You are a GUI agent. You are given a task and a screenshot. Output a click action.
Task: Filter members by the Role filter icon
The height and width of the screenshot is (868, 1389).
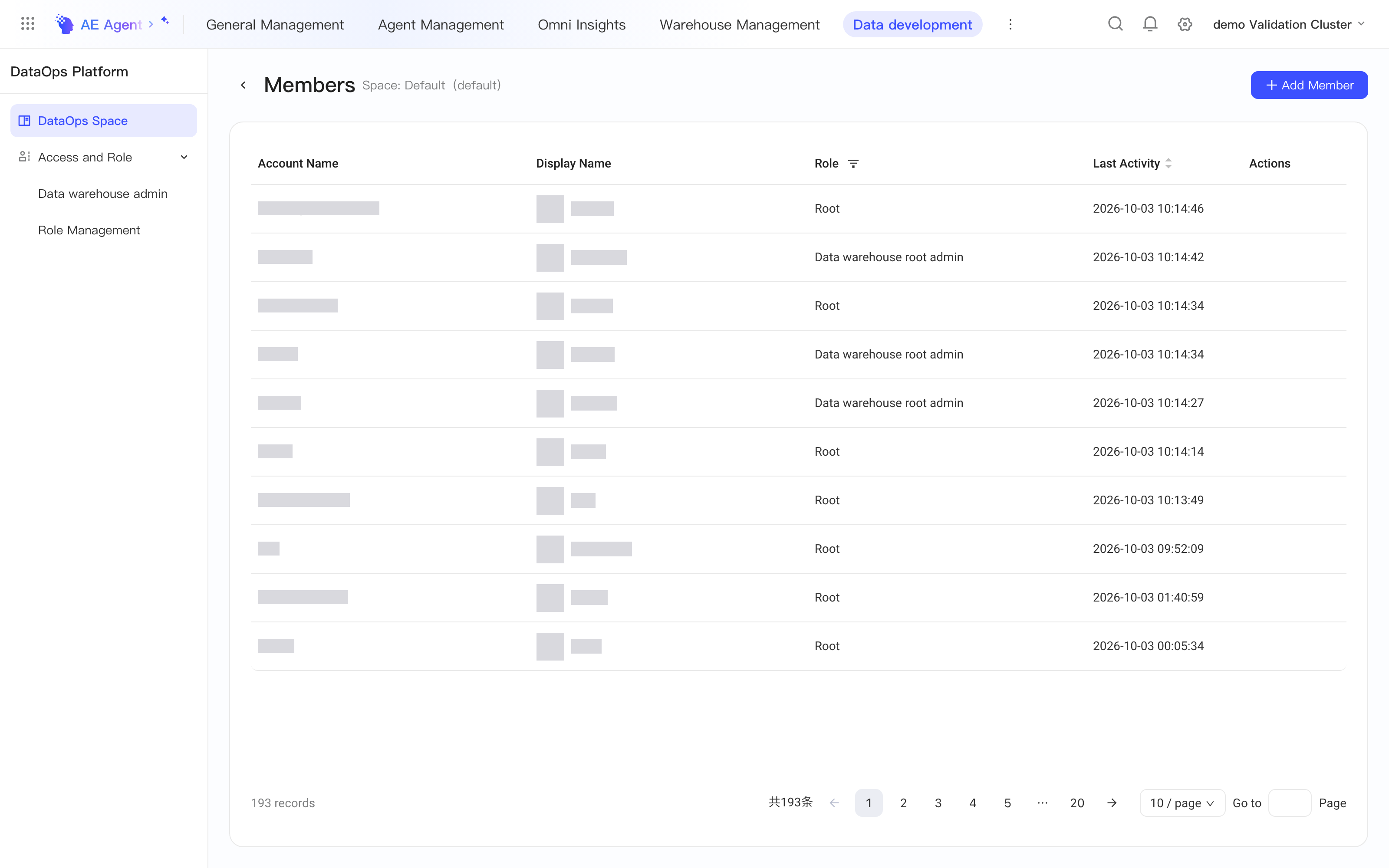853,164
